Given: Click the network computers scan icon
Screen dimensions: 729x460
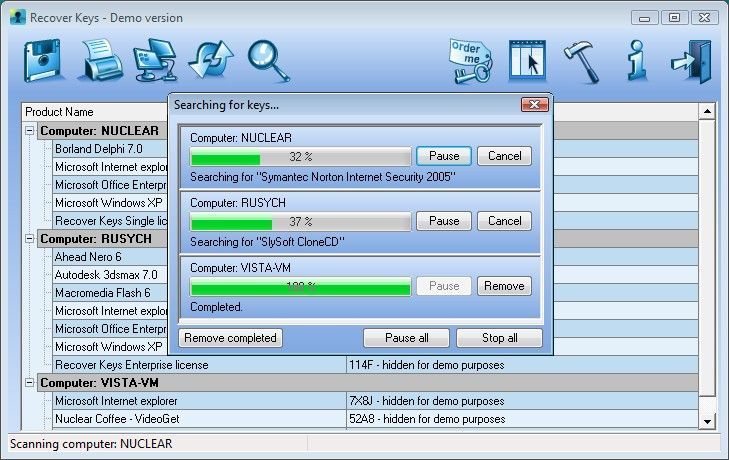Looking at the screenshot, I should (x=156, y=62).
